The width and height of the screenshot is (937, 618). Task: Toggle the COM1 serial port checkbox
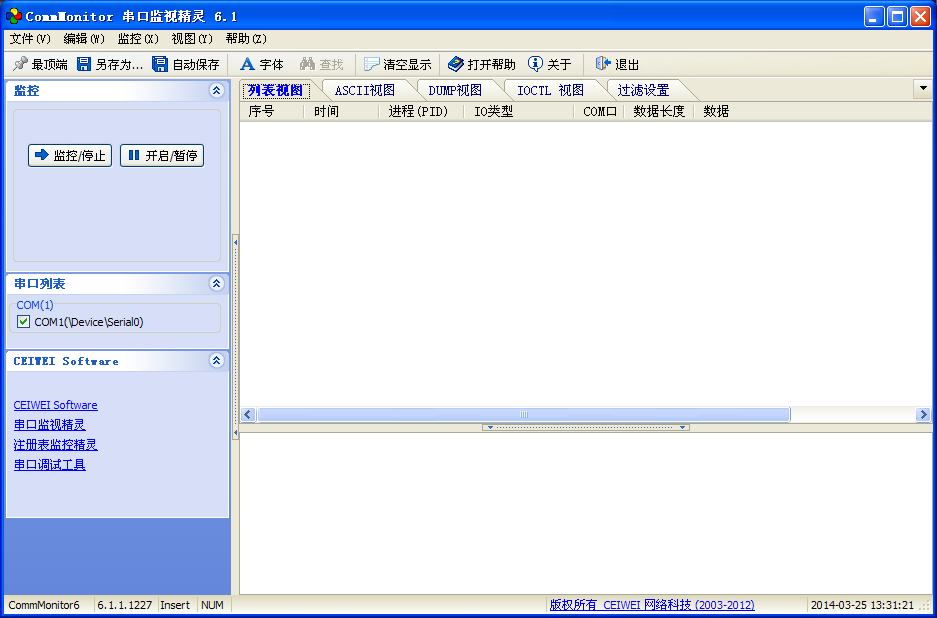[x=24, y=322]
